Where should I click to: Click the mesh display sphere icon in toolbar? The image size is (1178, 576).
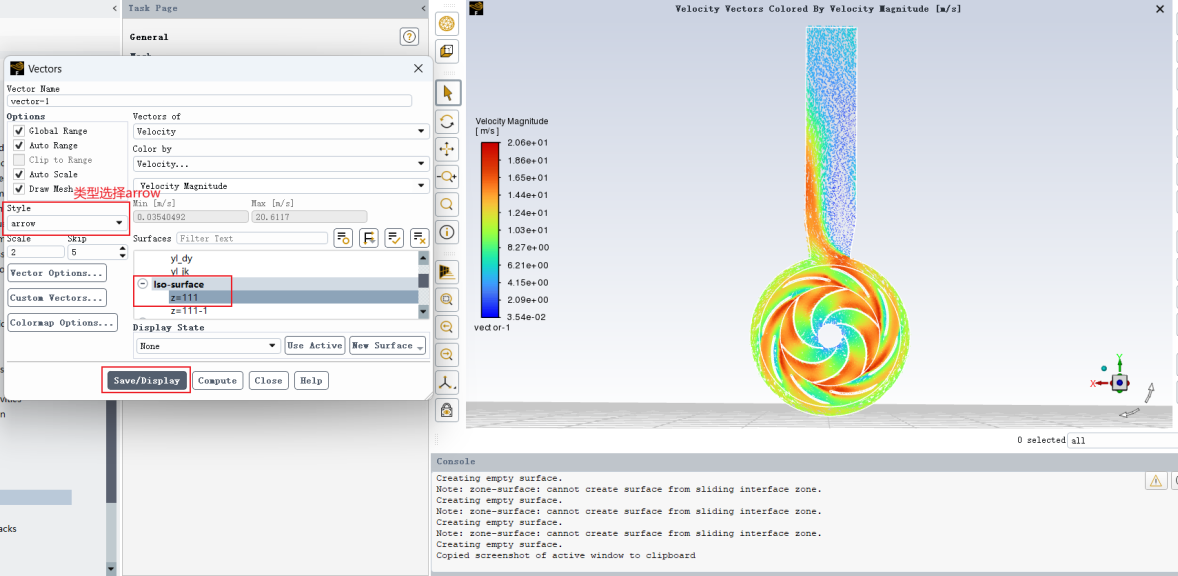tap(447, 24)
